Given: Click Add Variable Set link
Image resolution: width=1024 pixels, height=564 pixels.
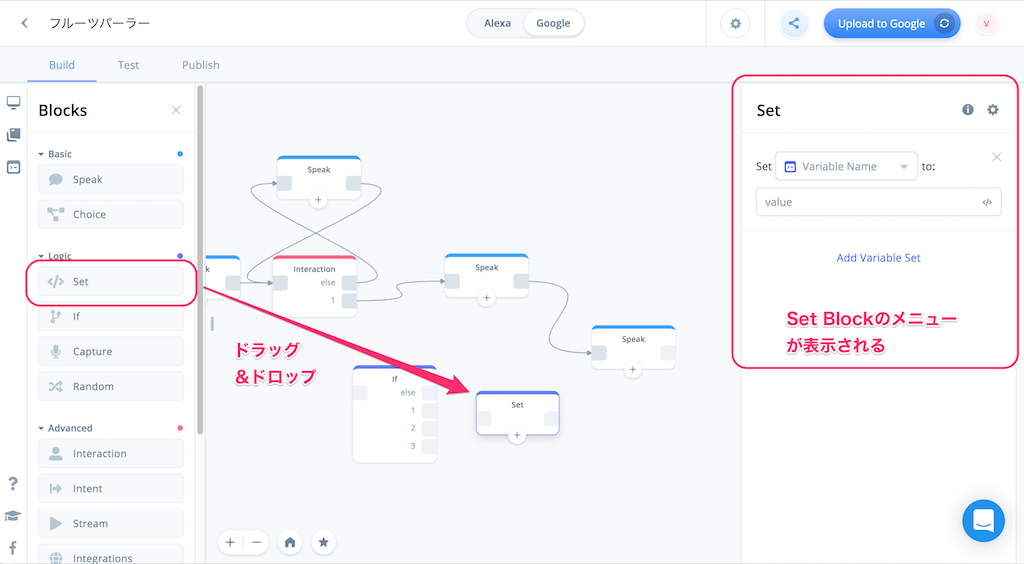Looking at the screenshot, I should point(878,258).
